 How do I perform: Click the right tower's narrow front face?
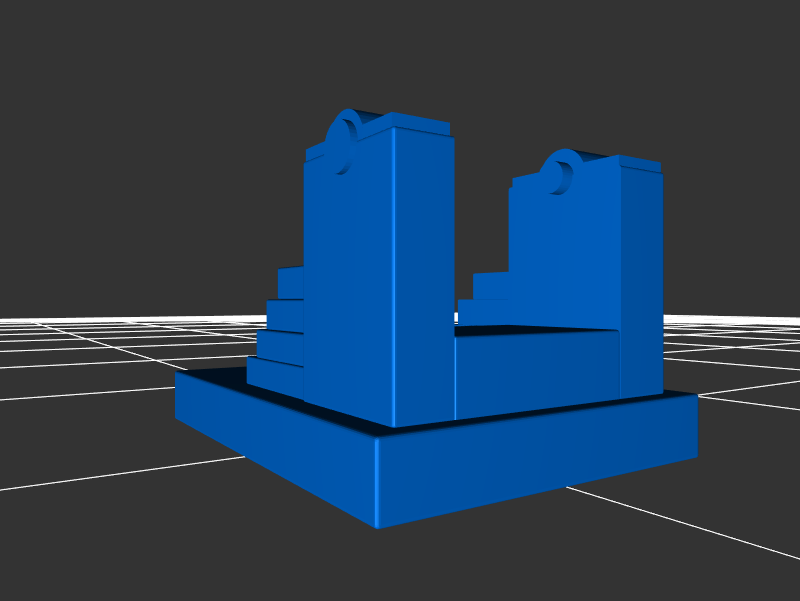tap(640, 280)
